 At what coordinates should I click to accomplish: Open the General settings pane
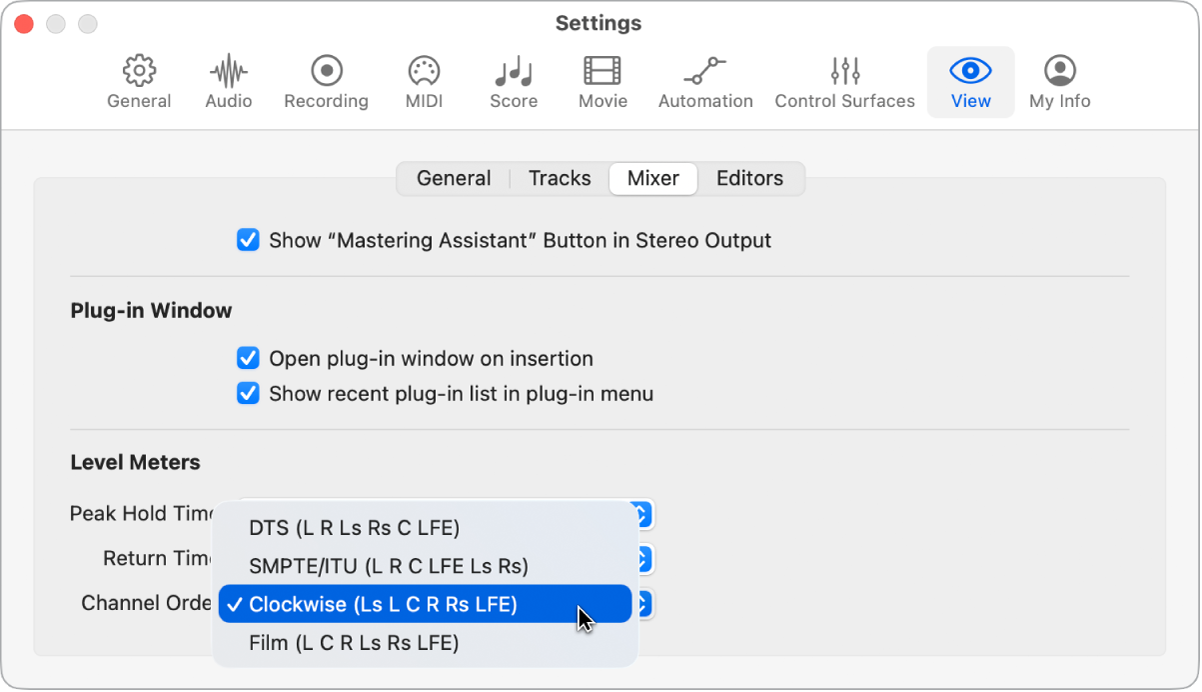[x=138, y=81]
